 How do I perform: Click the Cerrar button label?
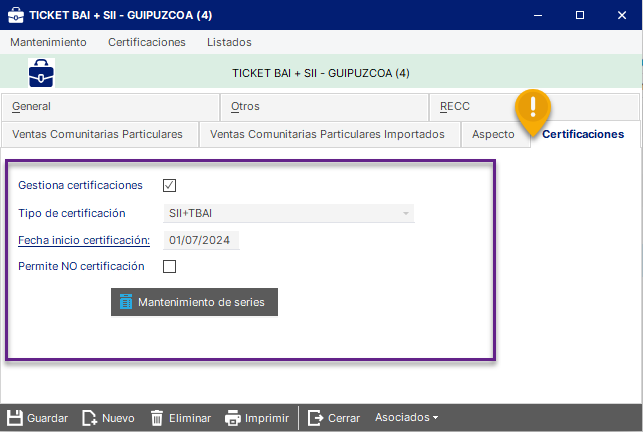[x=344, y=418]
